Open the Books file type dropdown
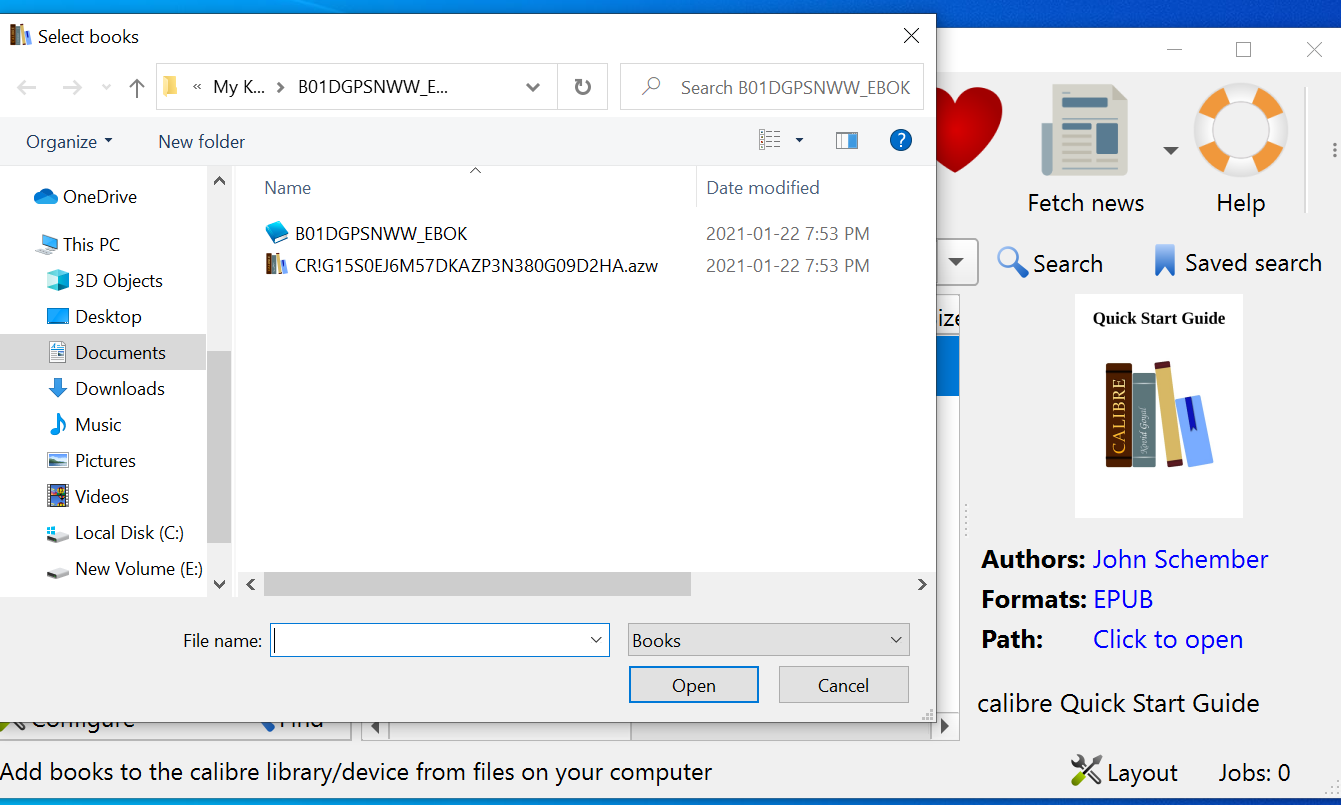Screen dimensions: 1341x805 pyautogui.click(x=768, y=639)
